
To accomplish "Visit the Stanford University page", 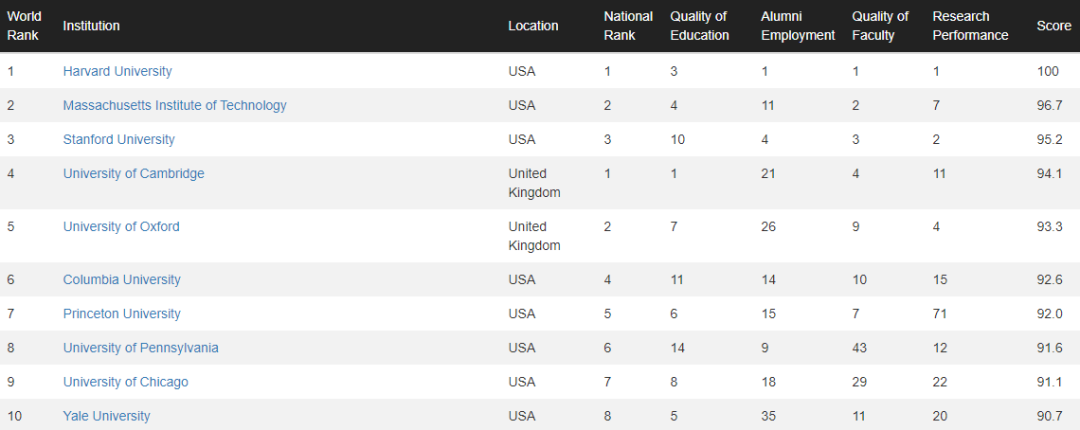I will (118, 139).
